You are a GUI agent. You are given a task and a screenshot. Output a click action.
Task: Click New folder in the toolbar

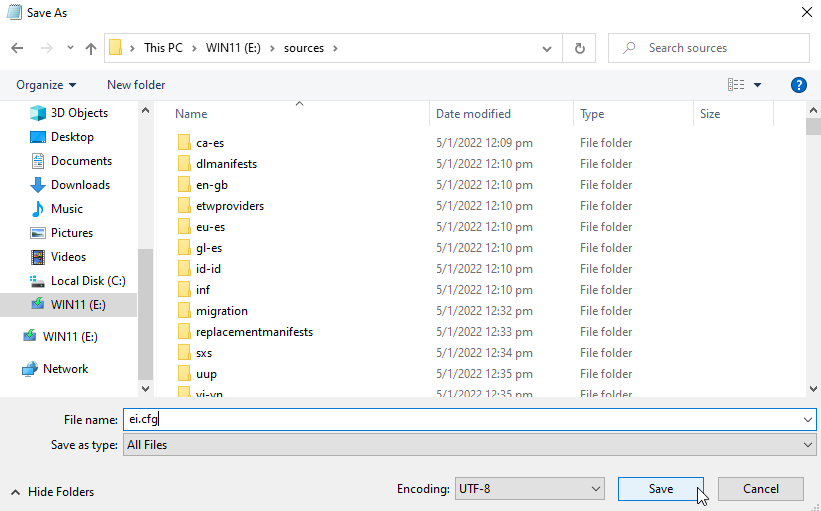[136, 85]
